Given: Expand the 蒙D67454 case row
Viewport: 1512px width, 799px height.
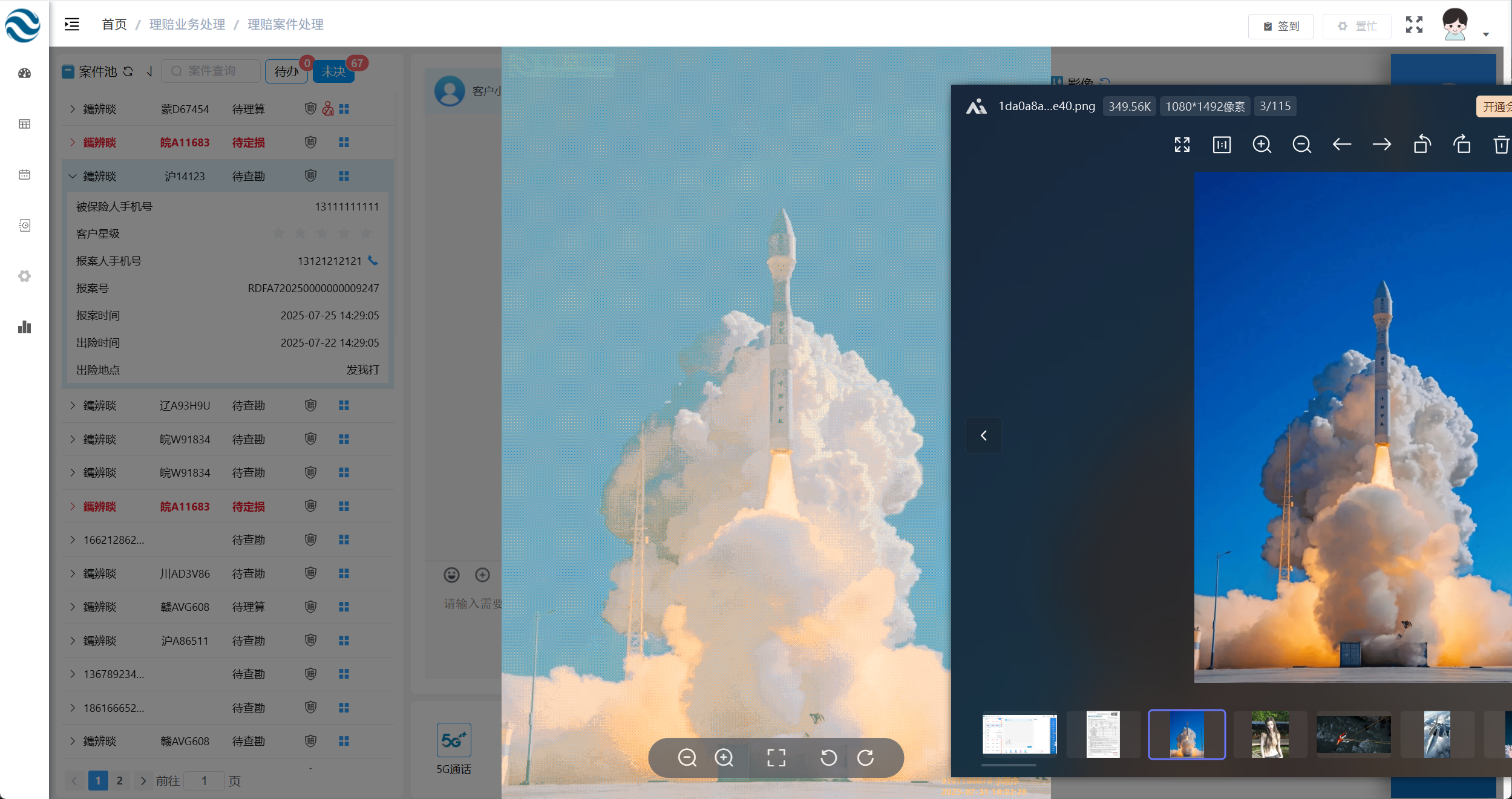Looking at the screenshot, I should tap(73, 109).
